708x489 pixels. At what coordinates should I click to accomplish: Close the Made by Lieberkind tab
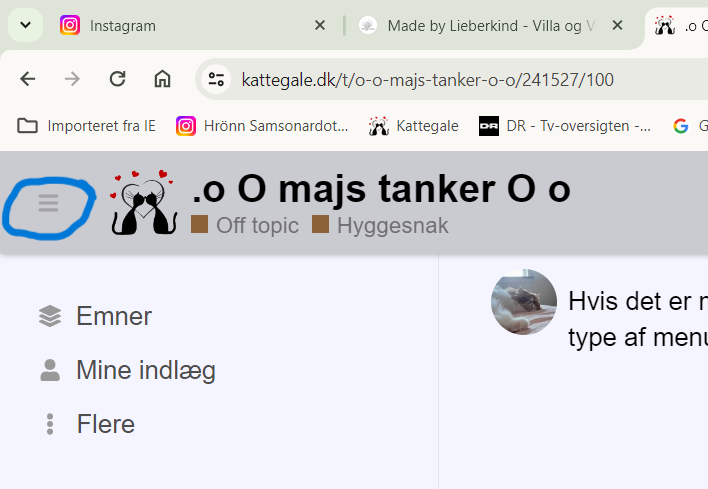pyautogui.click(x=617, y=25)
